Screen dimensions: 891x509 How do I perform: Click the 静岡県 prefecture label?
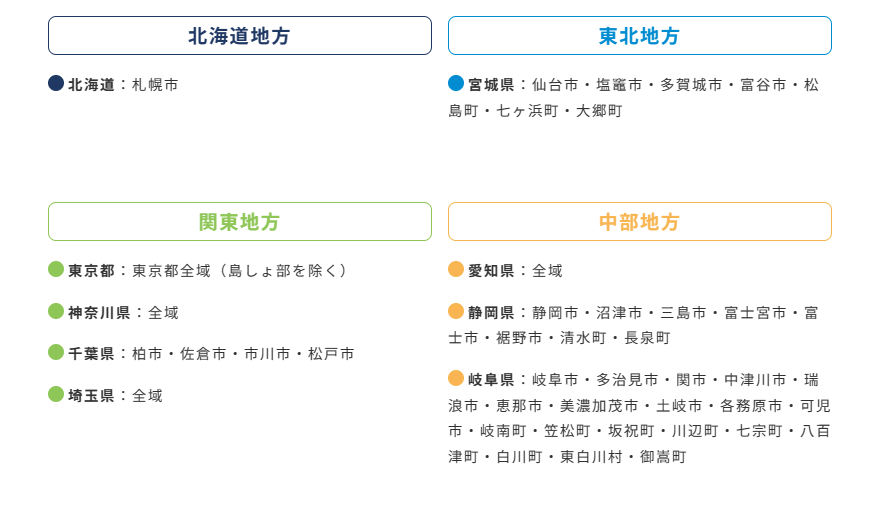pos(492,312)
